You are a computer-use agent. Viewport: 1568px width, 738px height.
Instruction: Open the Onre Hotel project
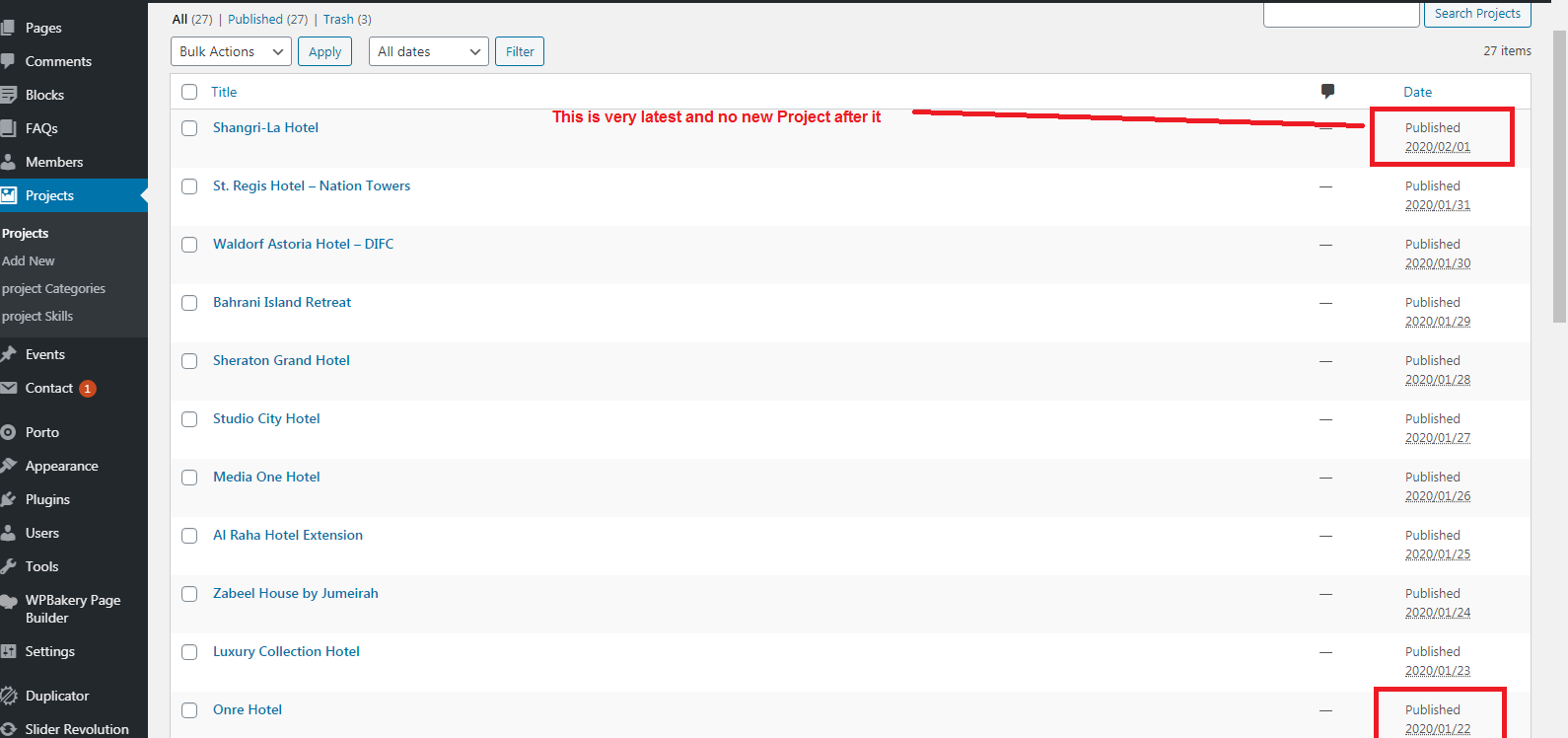click(x=248, y=709)
